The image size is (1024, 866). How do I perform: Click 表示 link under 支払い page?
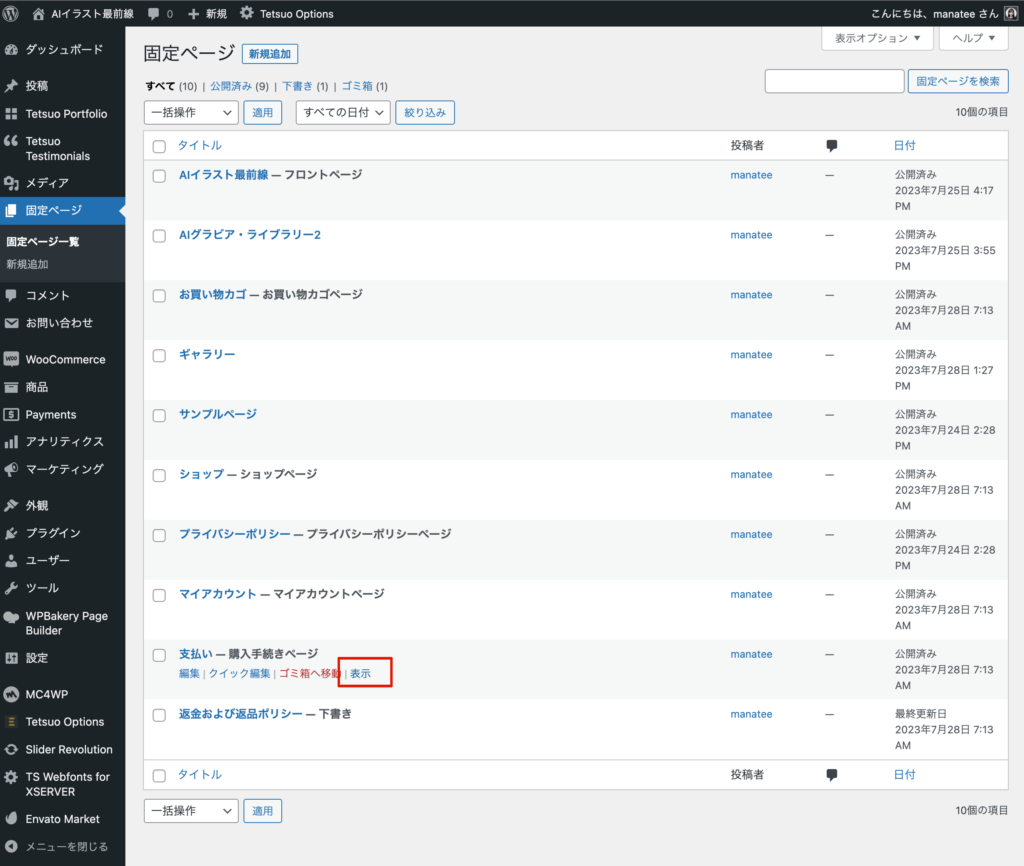click(x=360, y=674)
